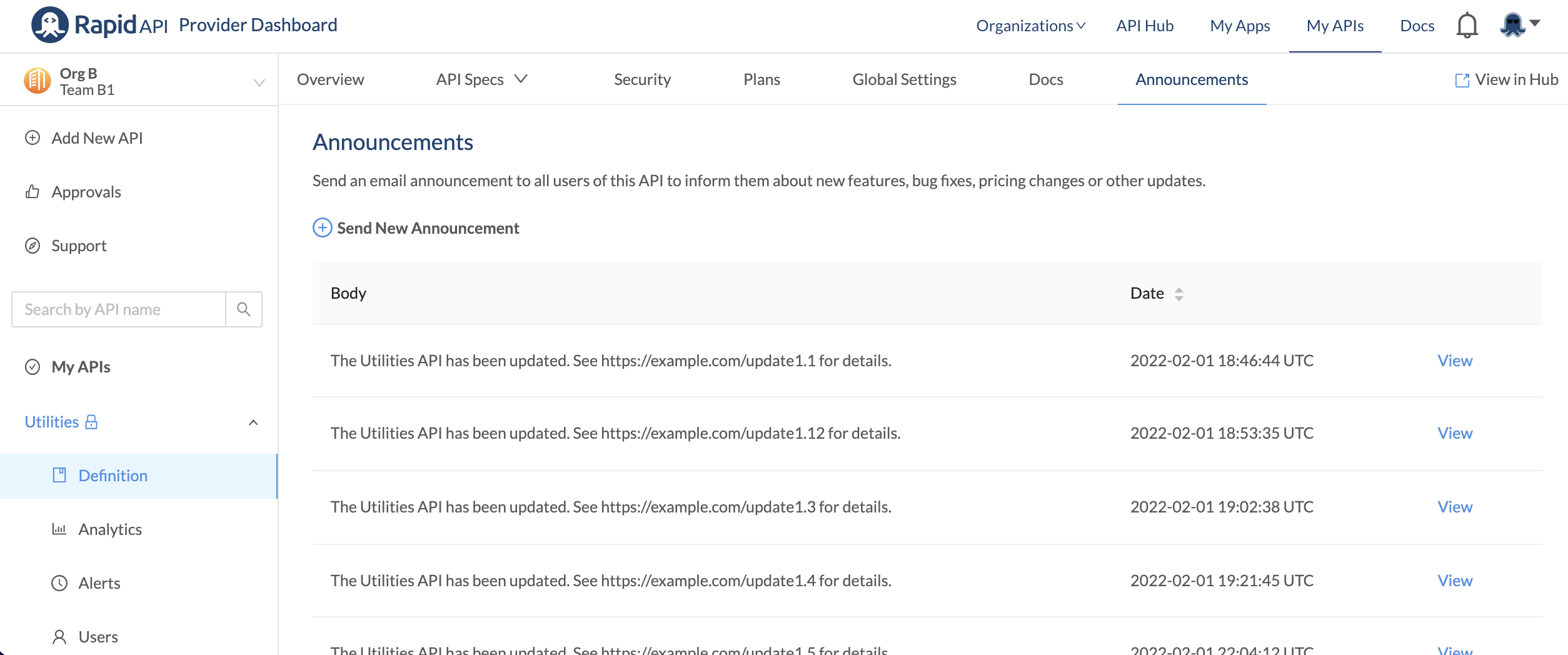Click the Approvals thumbs-up icon

(x=33, y=191)
